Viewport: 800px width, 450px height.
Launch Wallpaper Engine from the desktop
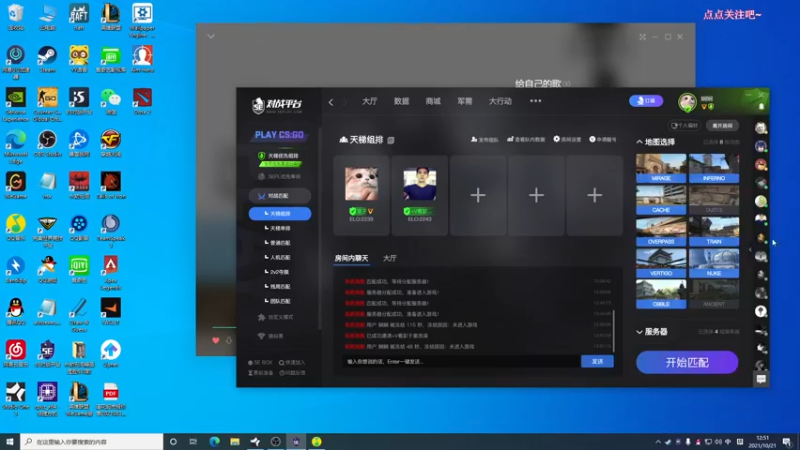(x=142, y=20)
